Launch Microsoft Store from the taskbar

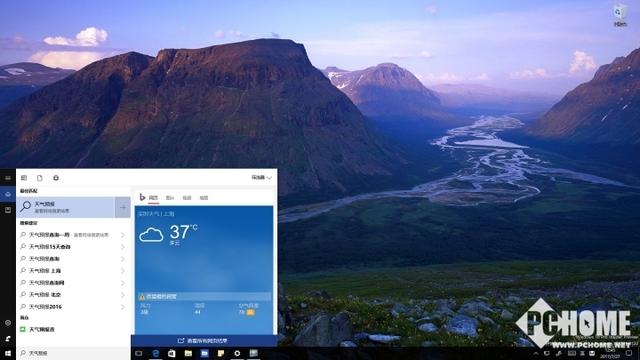coord(172,353)
